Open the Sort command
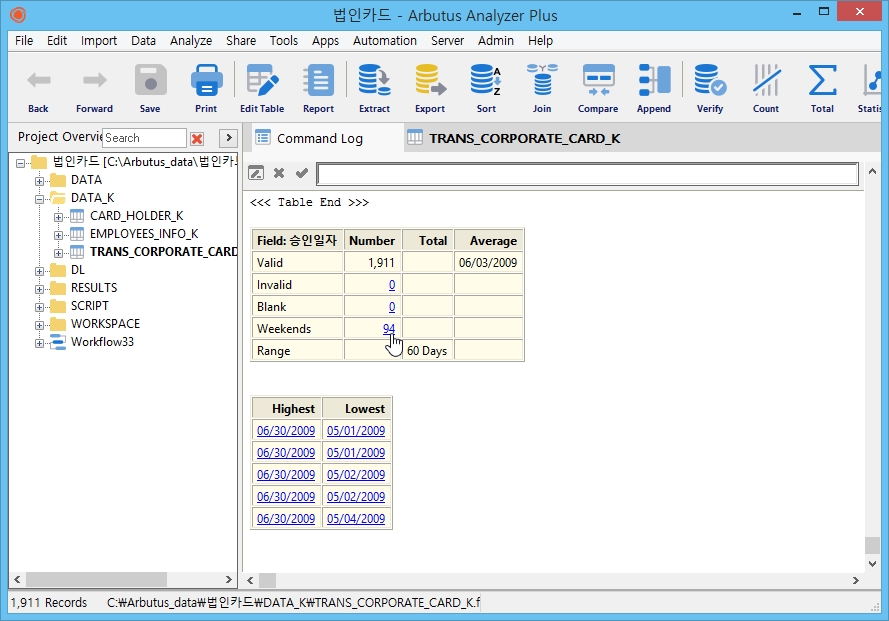The image size is (889, 621). [486, 88]
